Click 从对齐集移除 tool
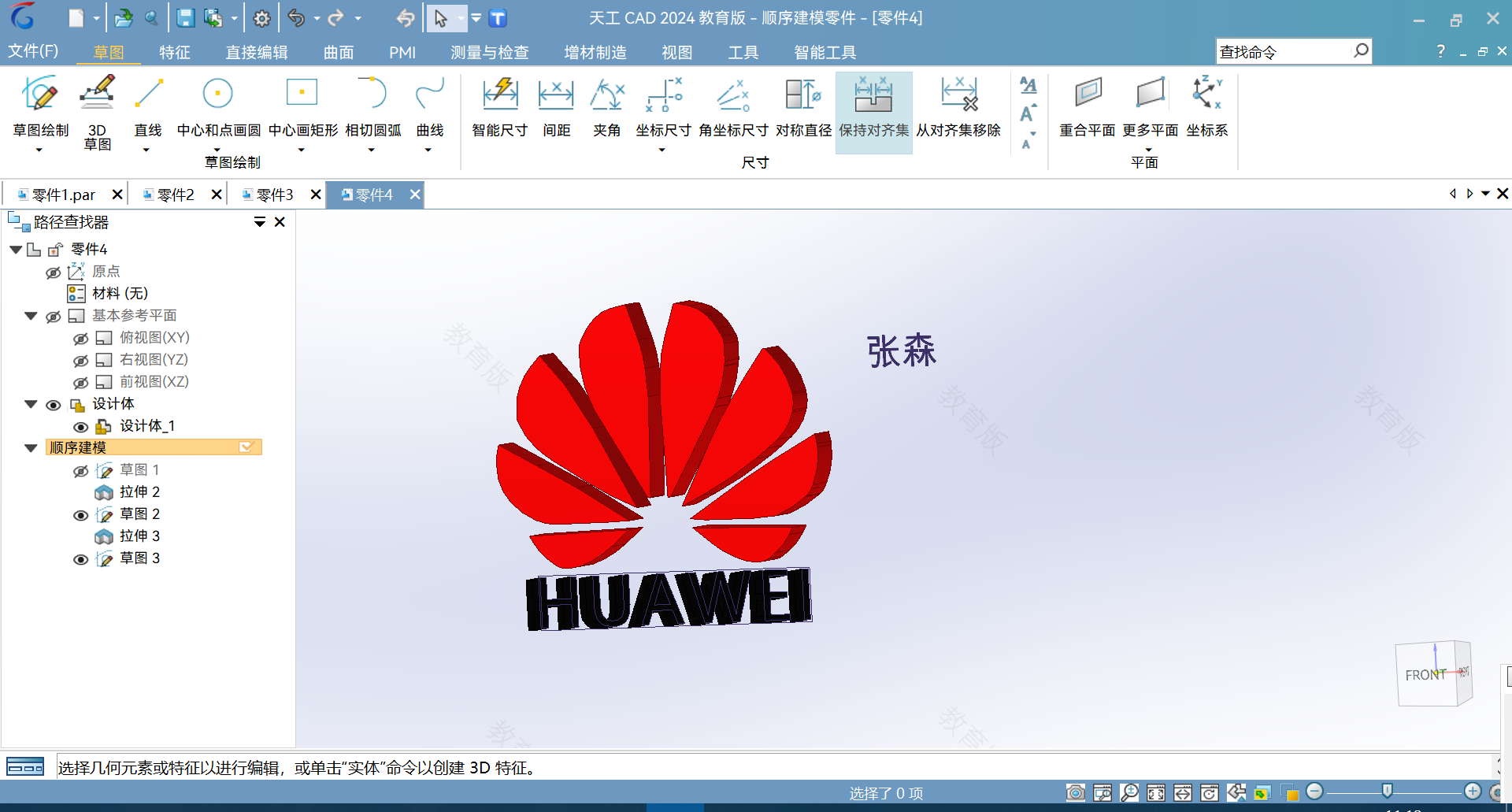This screenshot has height=812, width=1512. (958, 107)
